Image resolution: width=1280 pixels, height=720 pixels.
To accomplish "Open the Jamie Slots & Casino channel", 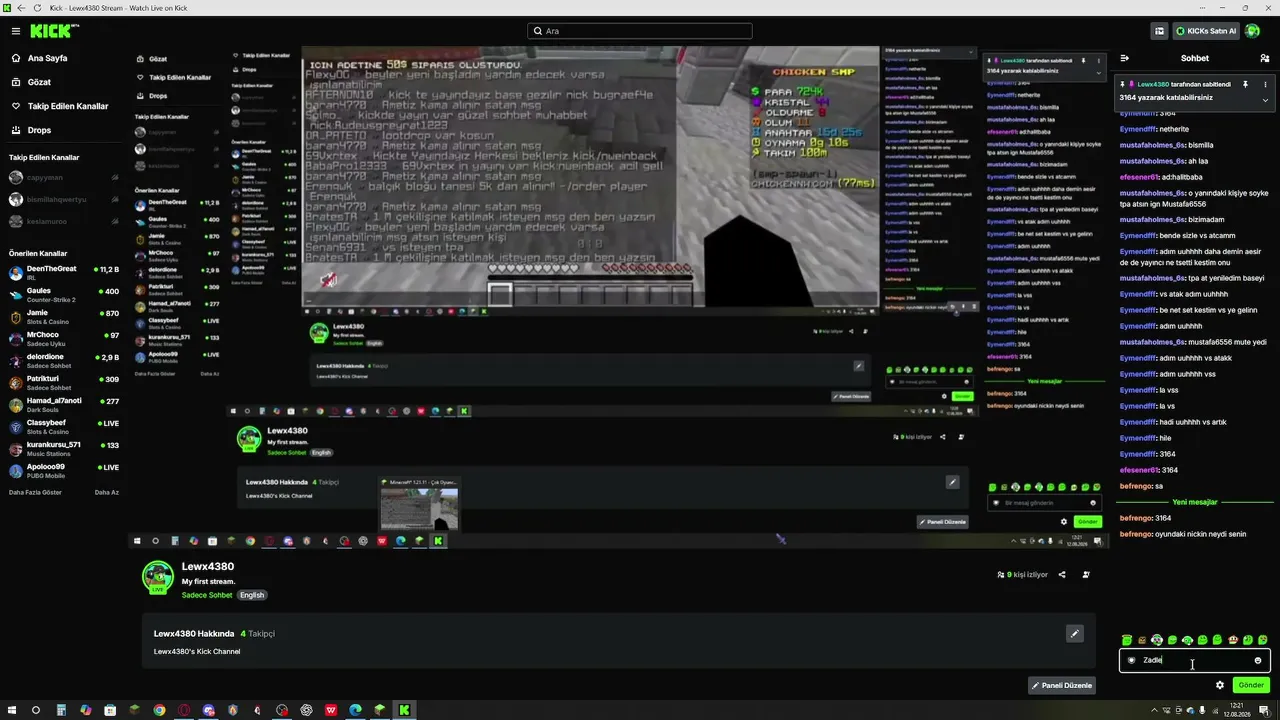I will pos(63,317).
